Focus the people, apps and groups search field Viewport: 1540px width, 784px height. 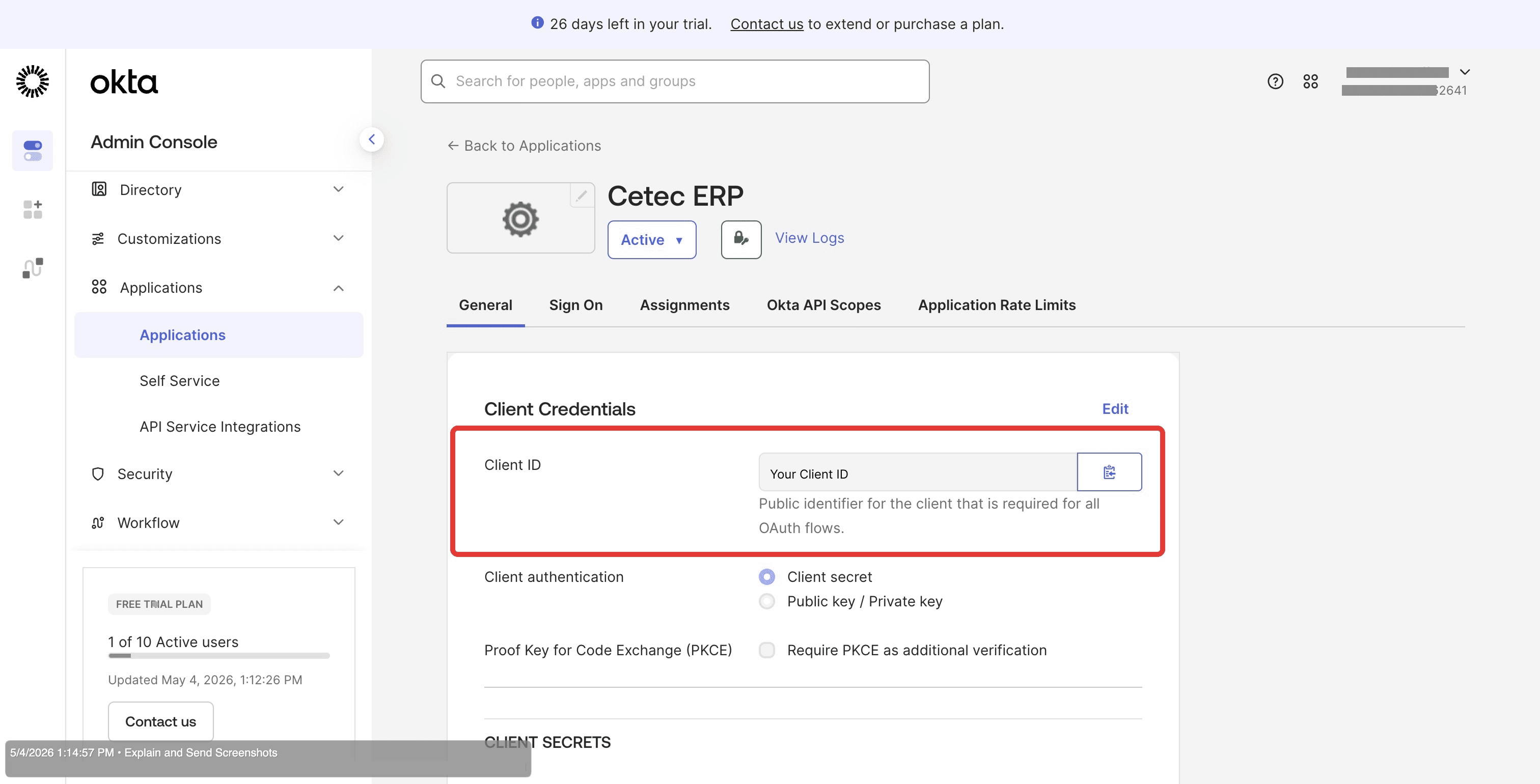point(674,81)
